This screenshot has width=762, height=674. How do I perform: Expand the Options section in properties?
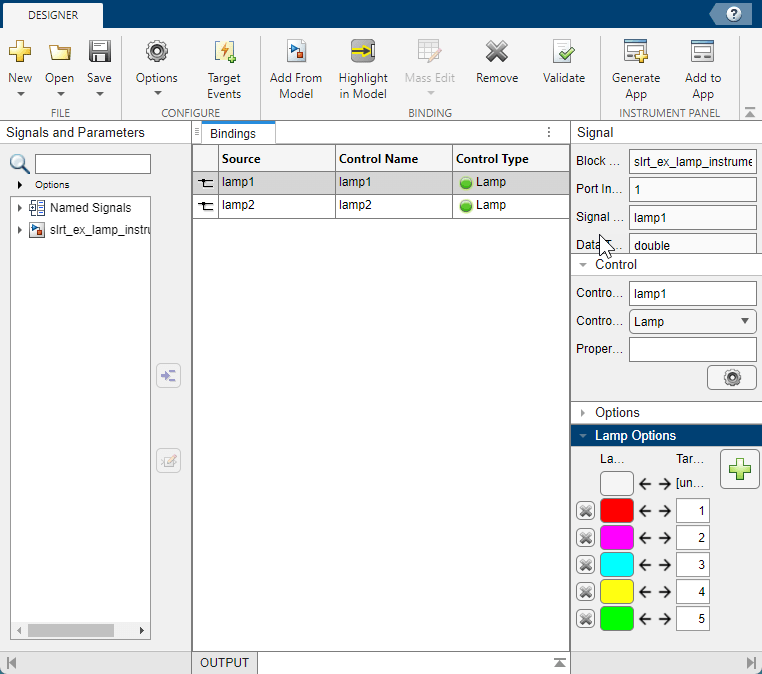point(617,412)
